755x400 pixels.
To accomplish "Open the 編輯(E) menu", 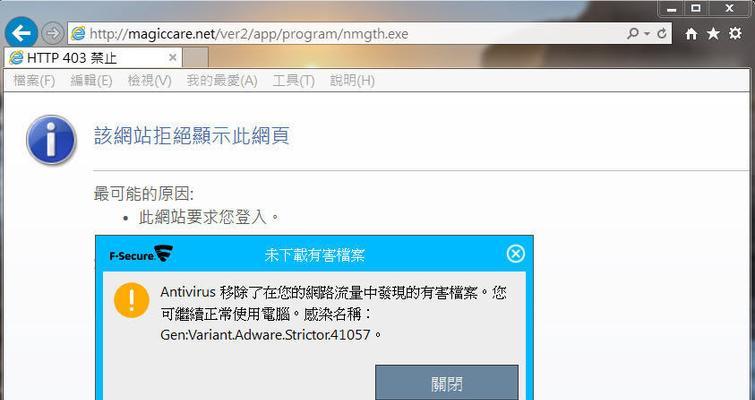I will tap(91, 80).
